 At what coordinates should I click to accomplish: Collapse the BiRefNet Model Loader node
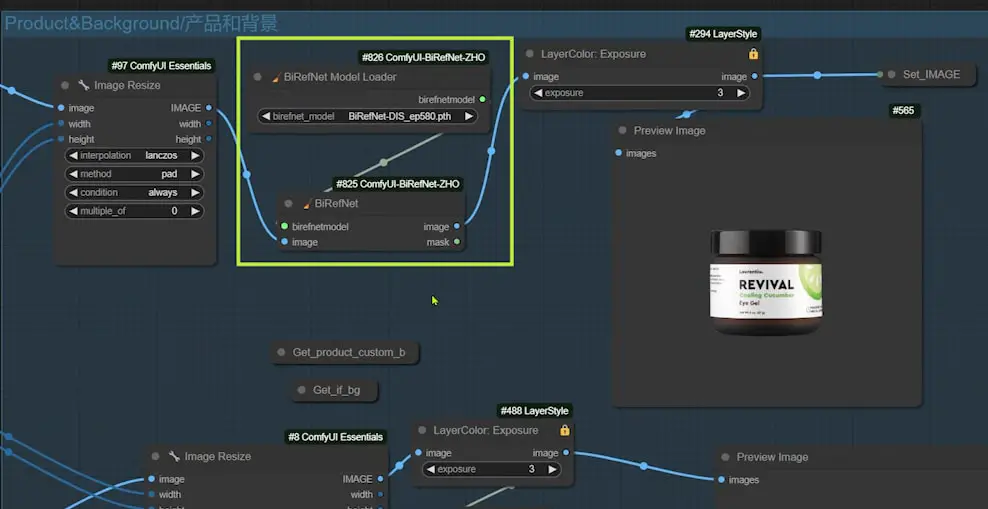pyautogui.click(x=257, y=77)
